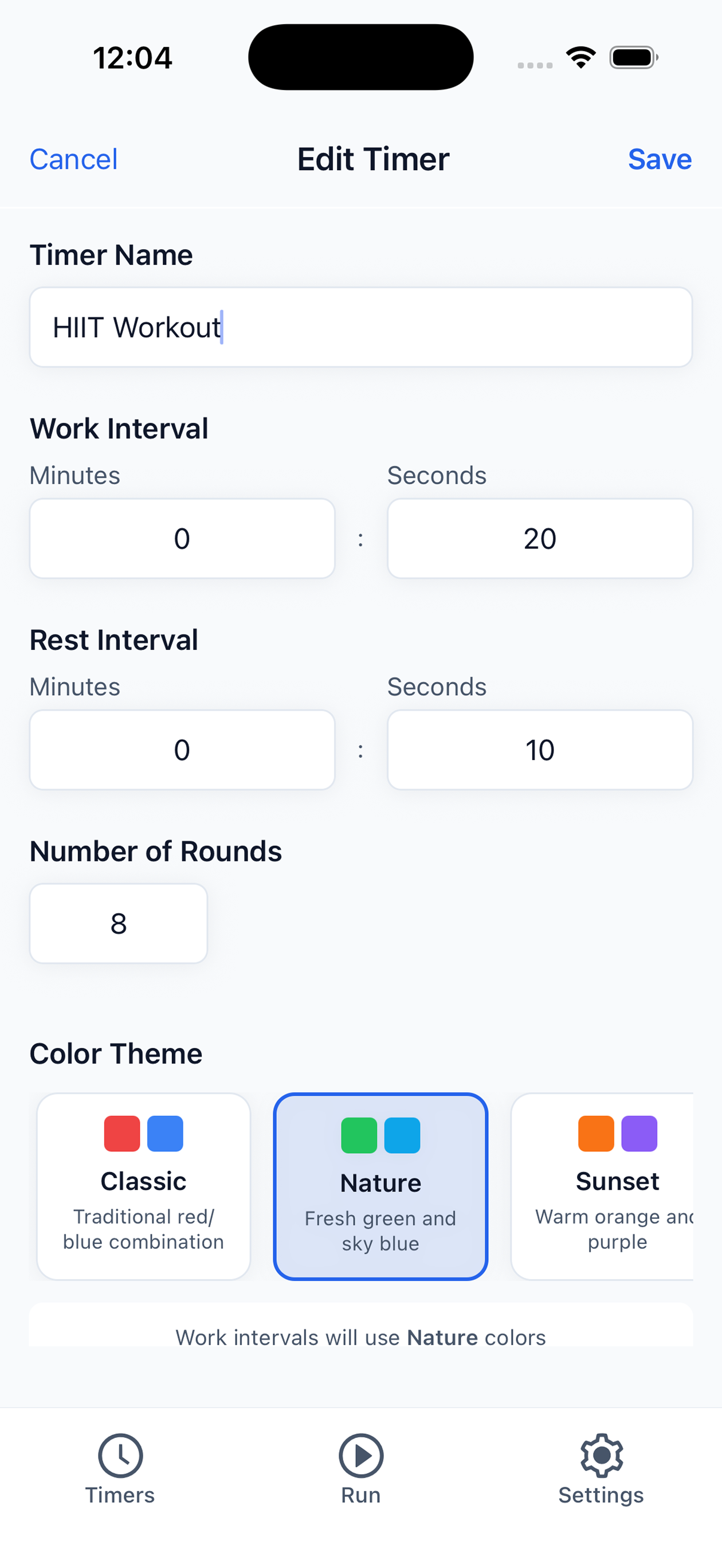722x1568 pixels.
Task: Tap the battery indicator icon
Action: click(633, 57)
